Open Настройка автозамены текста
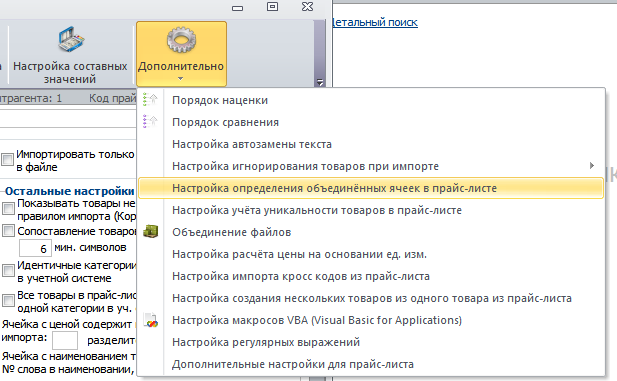 click(x=371, y=144)
